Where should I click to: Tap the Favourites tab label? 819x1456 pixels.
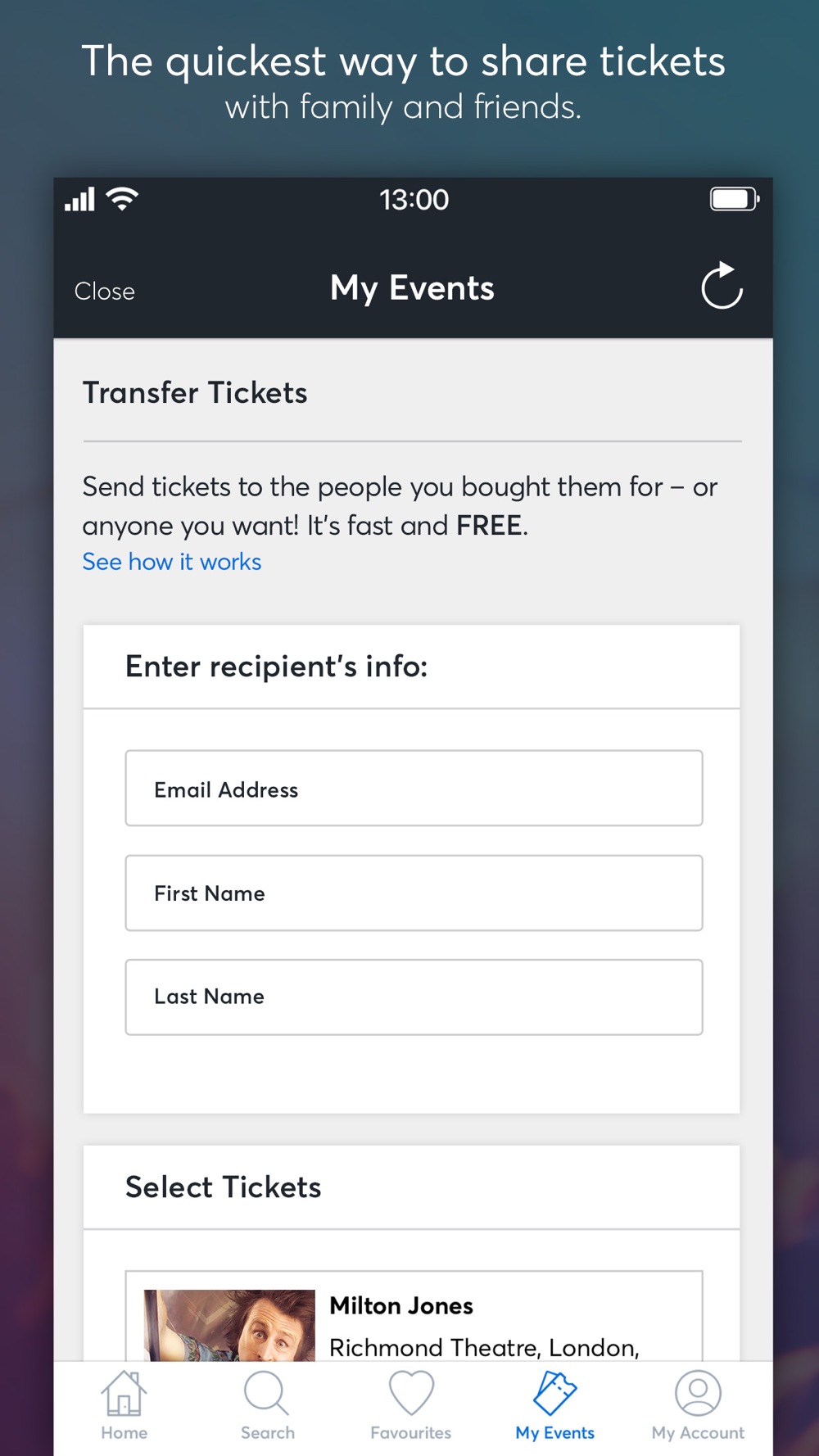411,1432
